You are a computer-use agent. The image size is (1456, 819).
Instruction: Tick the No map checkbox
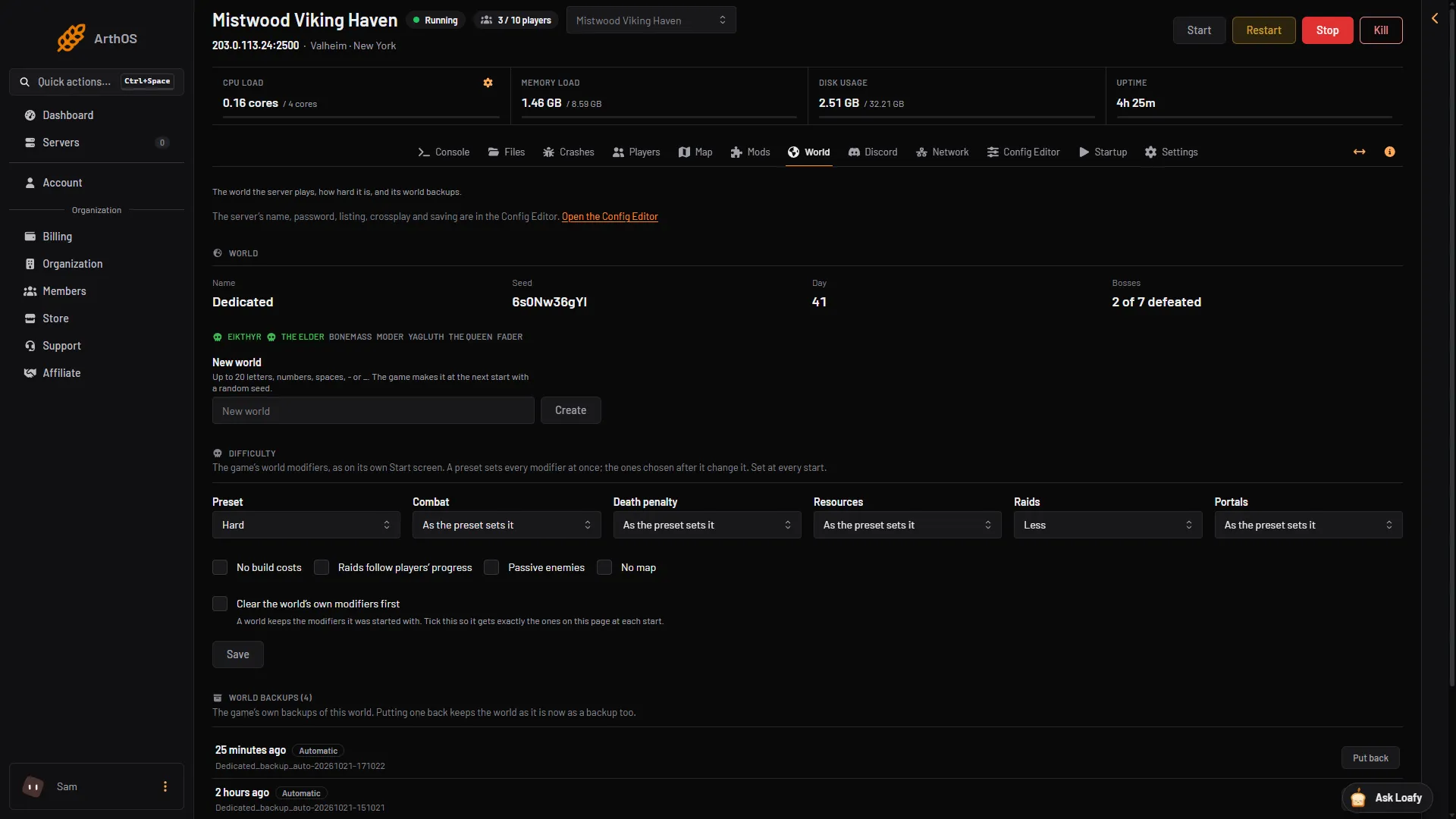[604, 567]
